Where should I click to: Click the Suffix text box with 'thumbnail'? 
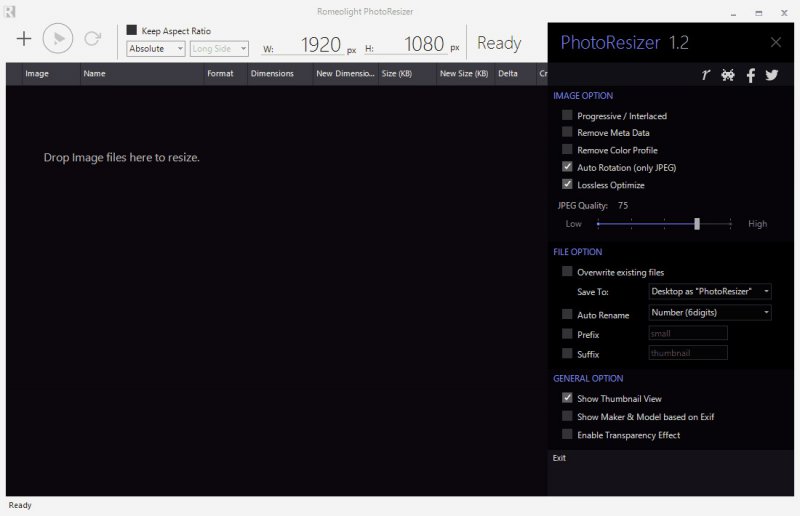[x=688, y=353]
